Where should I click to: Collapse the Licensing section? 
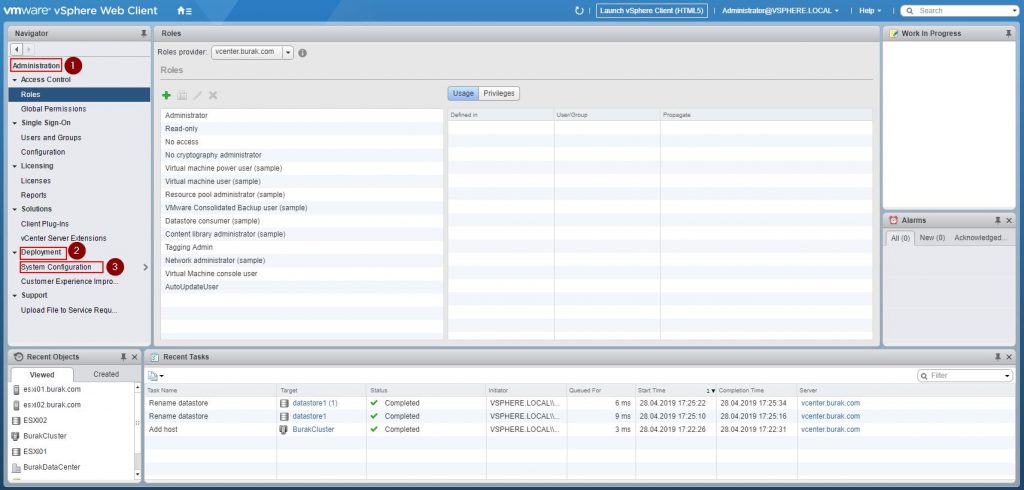14,167
